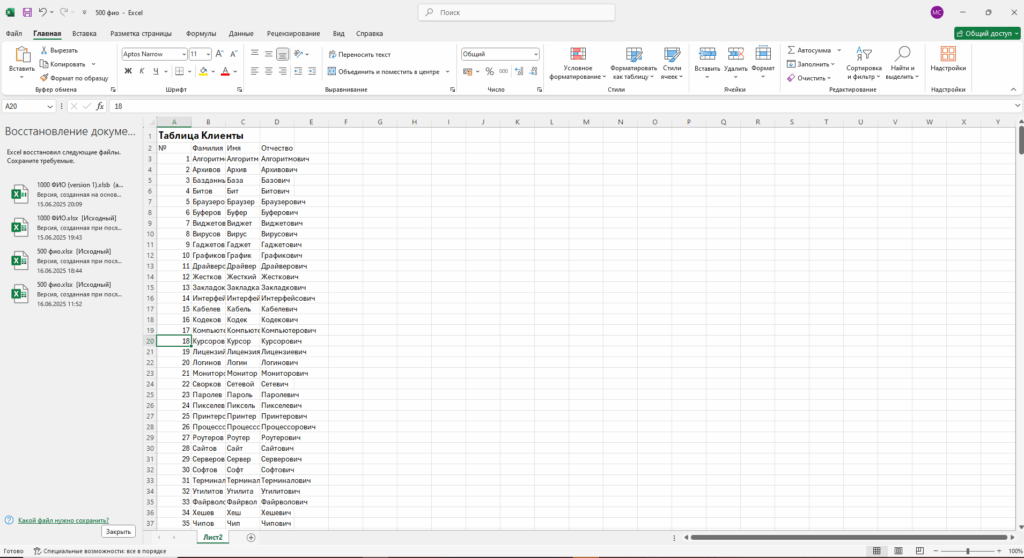Toggle underline formatting (Ч)
This screenshot has height=558, width=1024.
pyautogui.click(x=155, y=71)
